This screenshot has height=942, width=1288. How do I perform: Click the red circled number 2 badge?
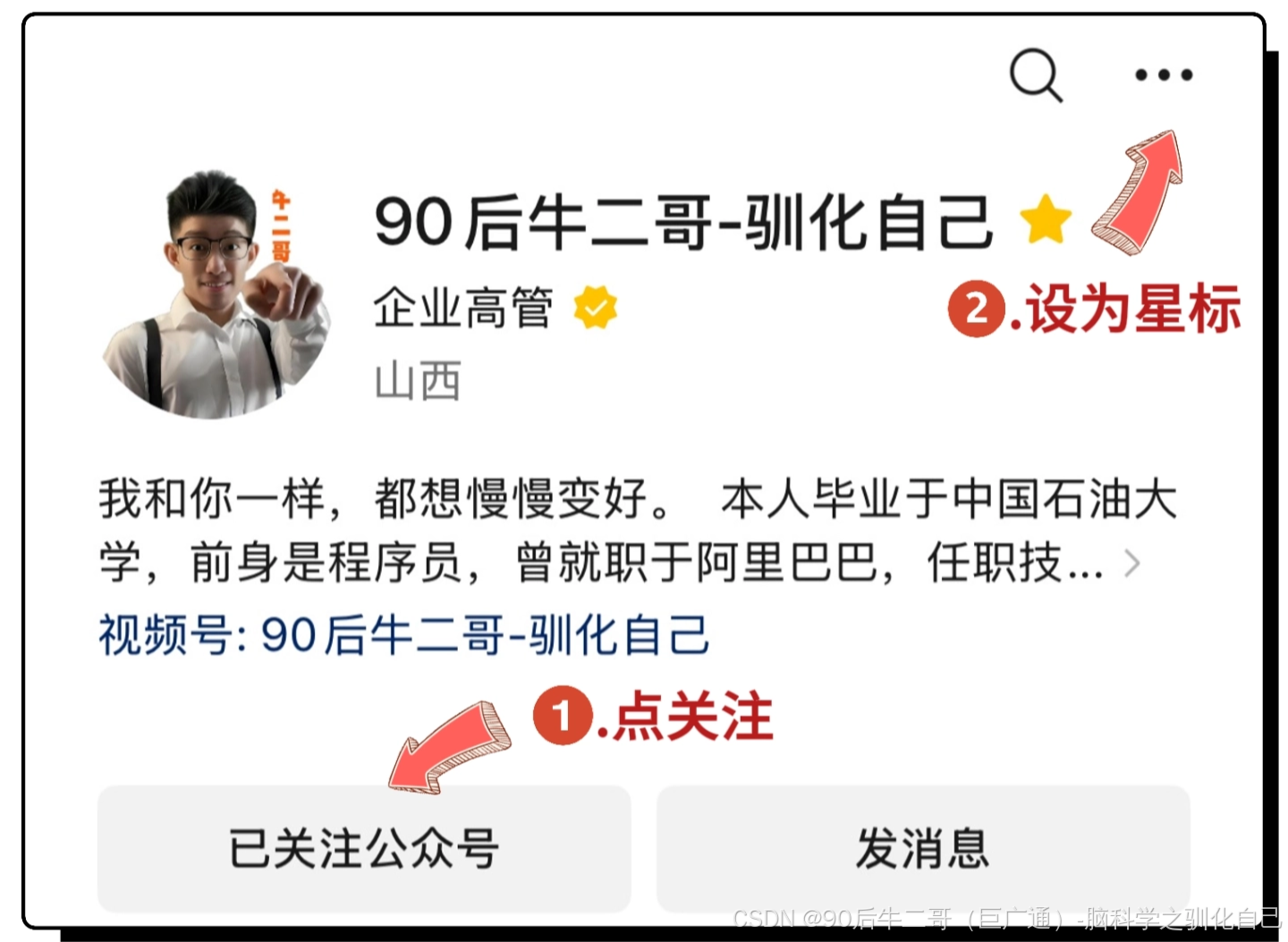tap(977, 309)
